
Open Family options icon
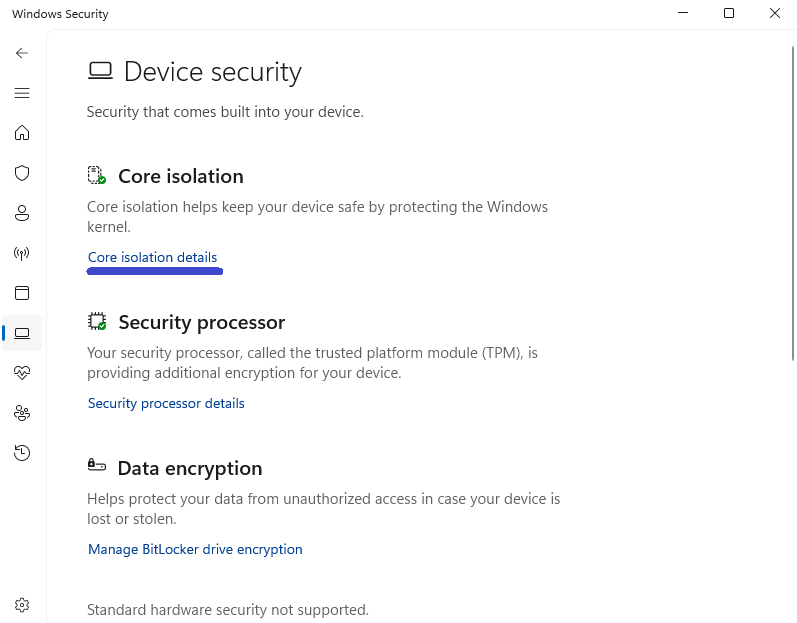(x=22, y=413)
